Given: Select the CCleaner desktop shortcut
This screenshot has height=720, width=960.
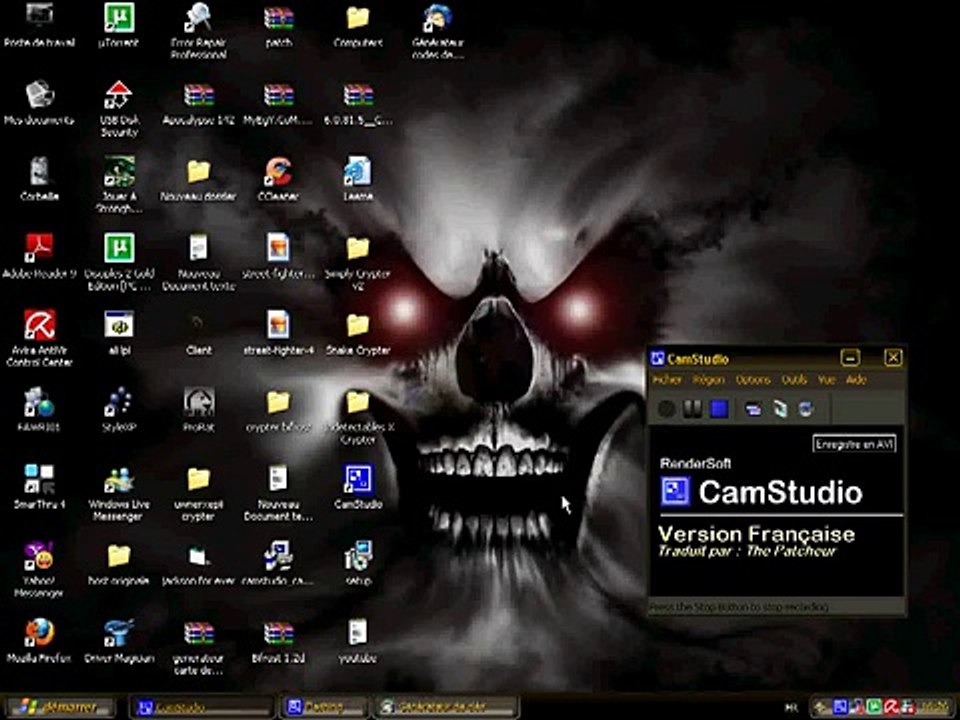Looking at the screenshot, I should point(279,179).
